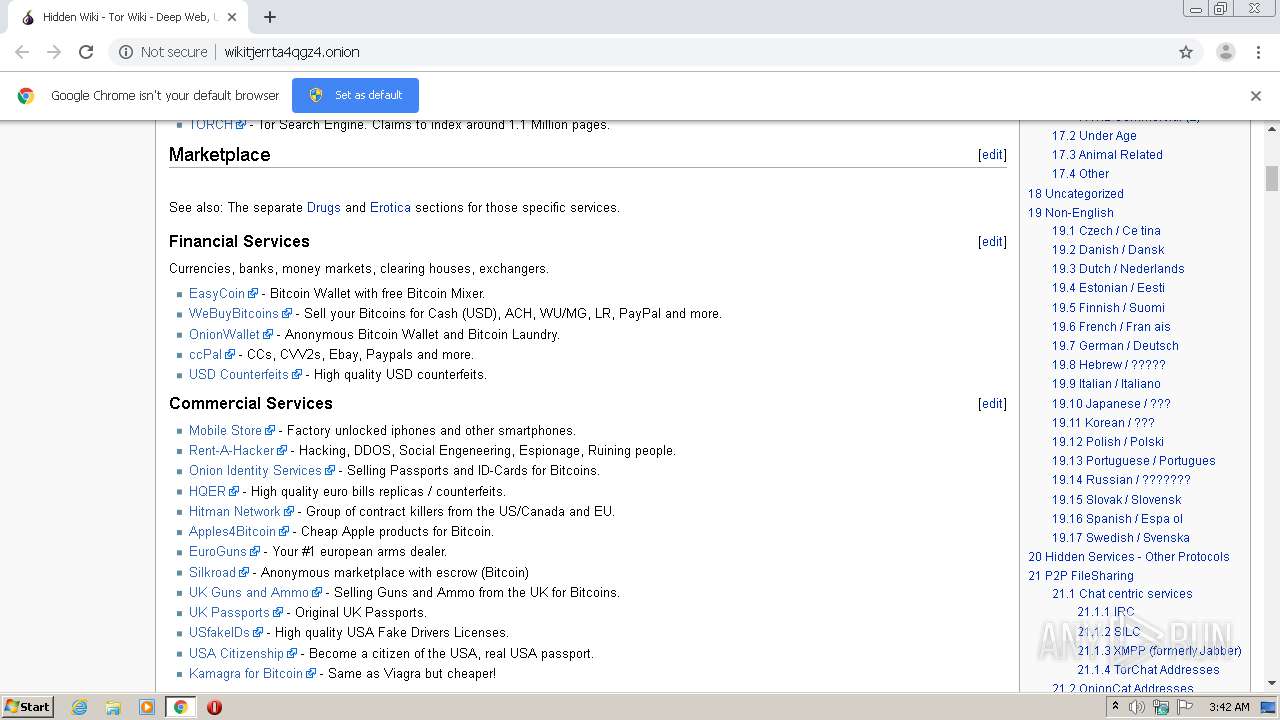Click the network tray icon
Image resolution: width=1280 pixels, height=720 pixels.
1161,707
